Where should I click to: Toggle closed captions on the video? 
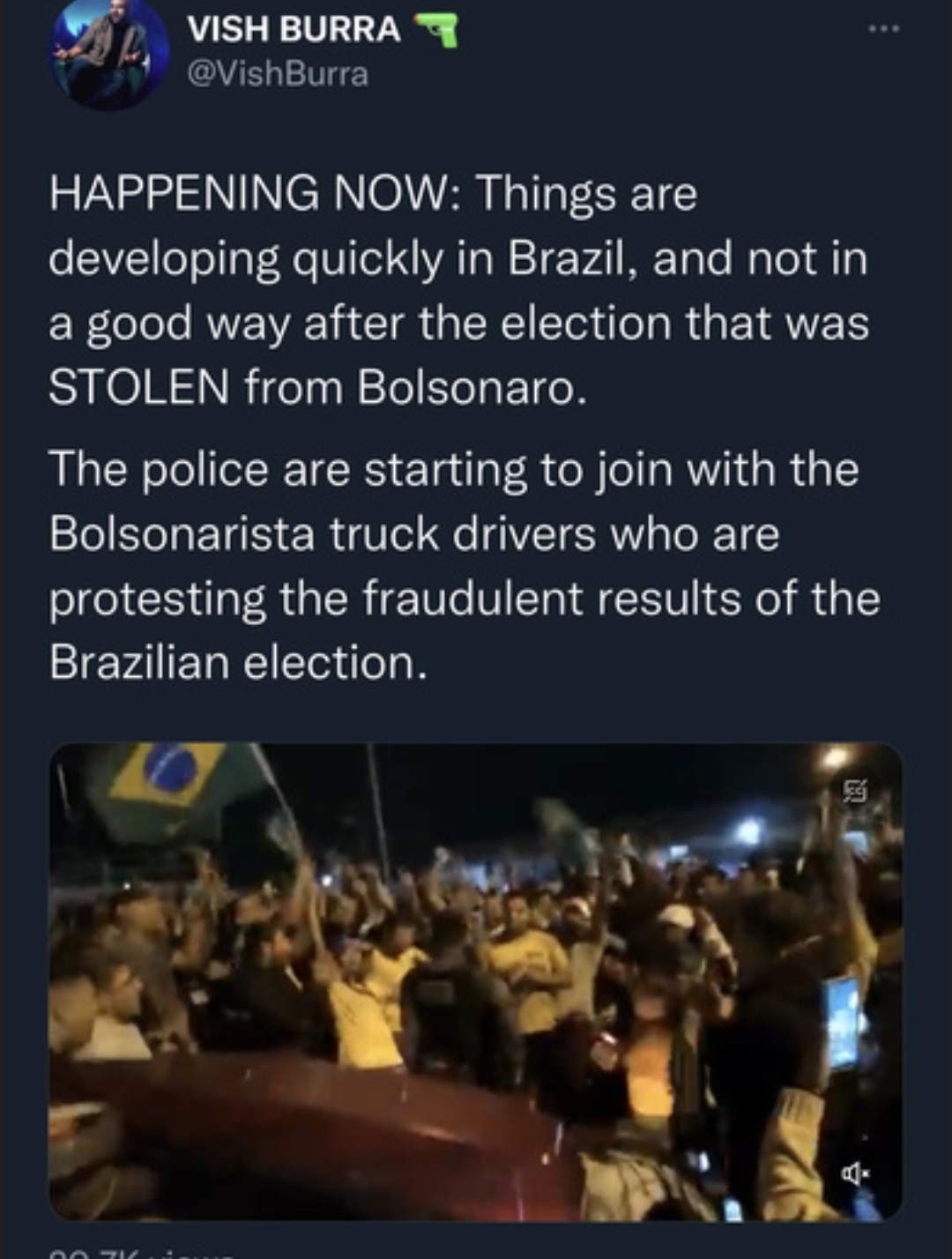857,793
